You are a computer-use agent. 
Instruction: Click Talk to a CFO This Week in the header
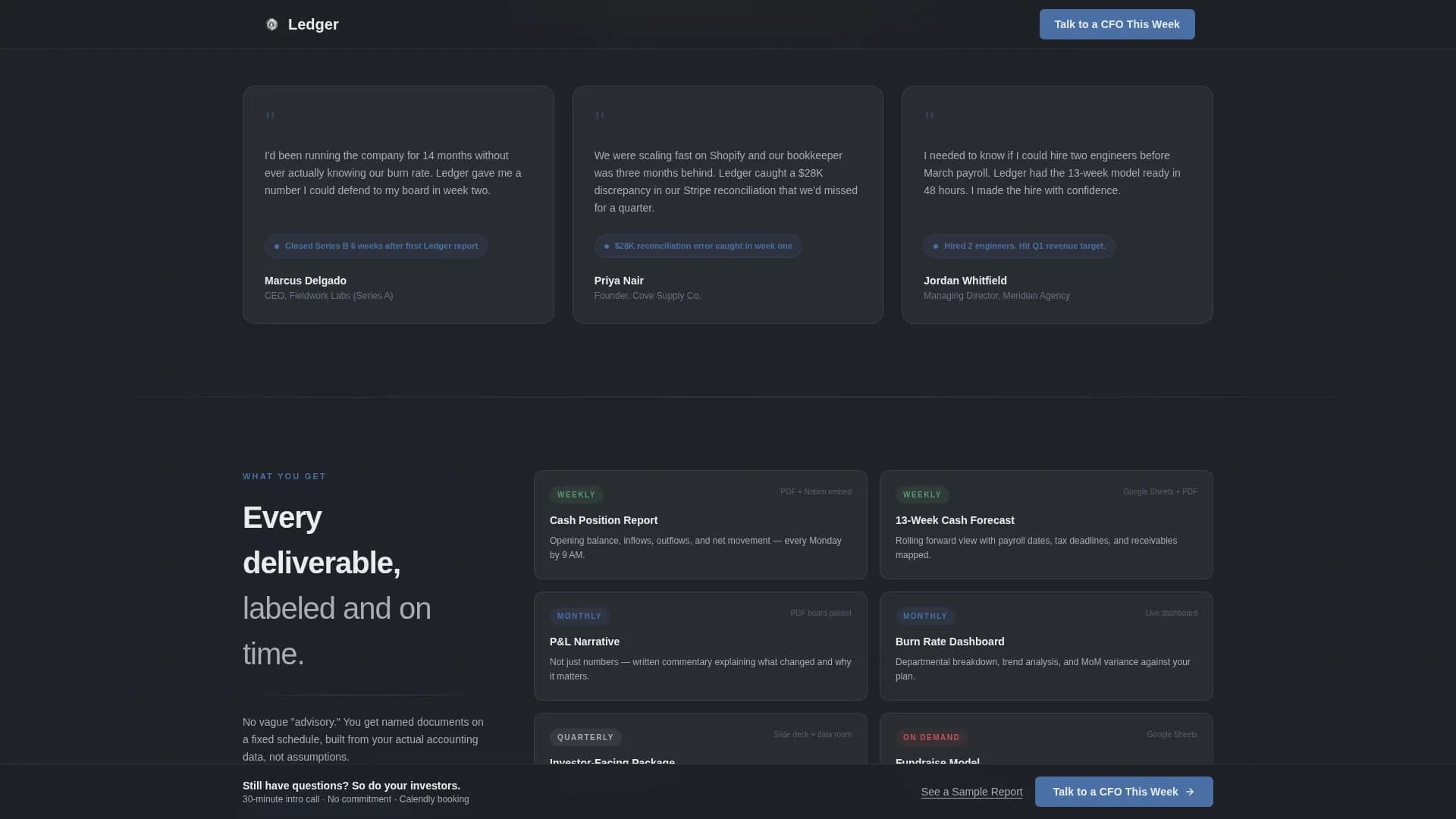click(x=1116, y=24)
